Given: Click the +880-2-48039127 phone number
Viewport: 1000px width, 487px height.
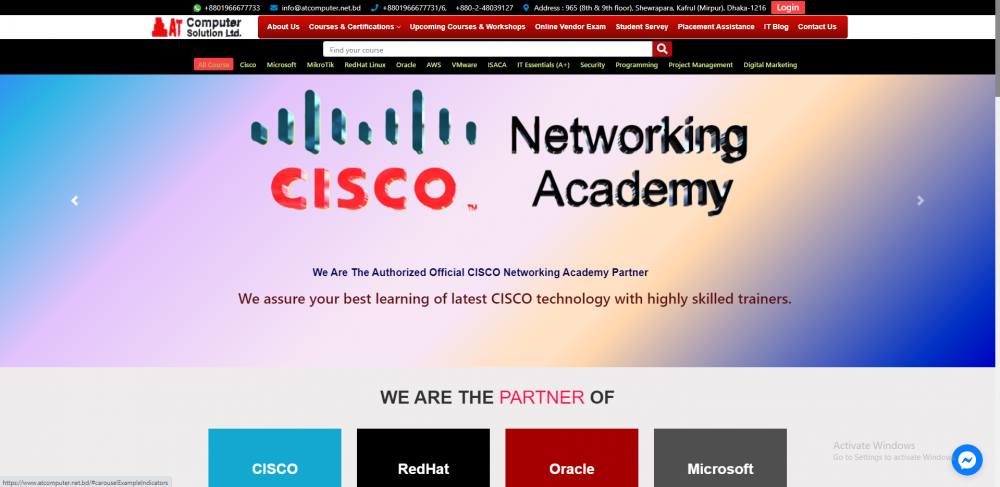Looking at the screenshot, I should 484,8.
